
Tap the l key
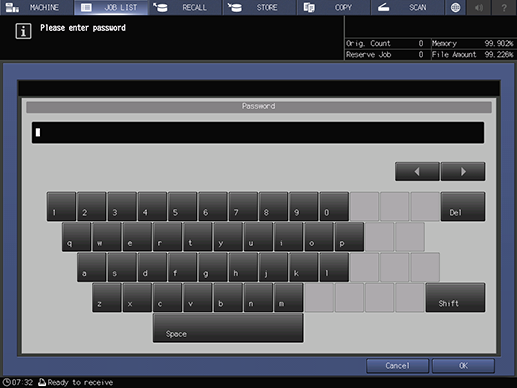click(x=334, y=267)
